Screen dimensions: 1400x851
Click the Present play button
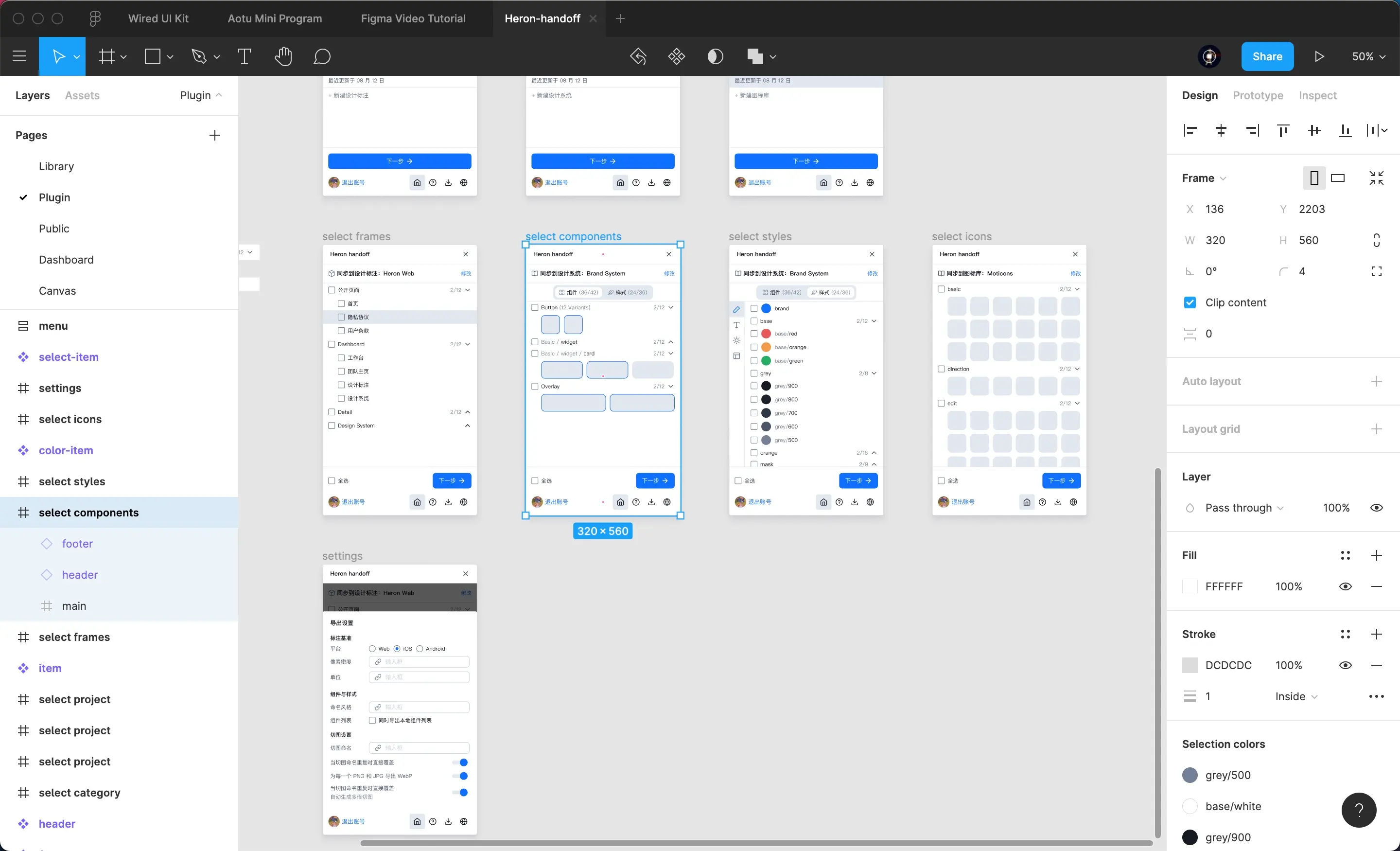click(x=1319, y=56)
